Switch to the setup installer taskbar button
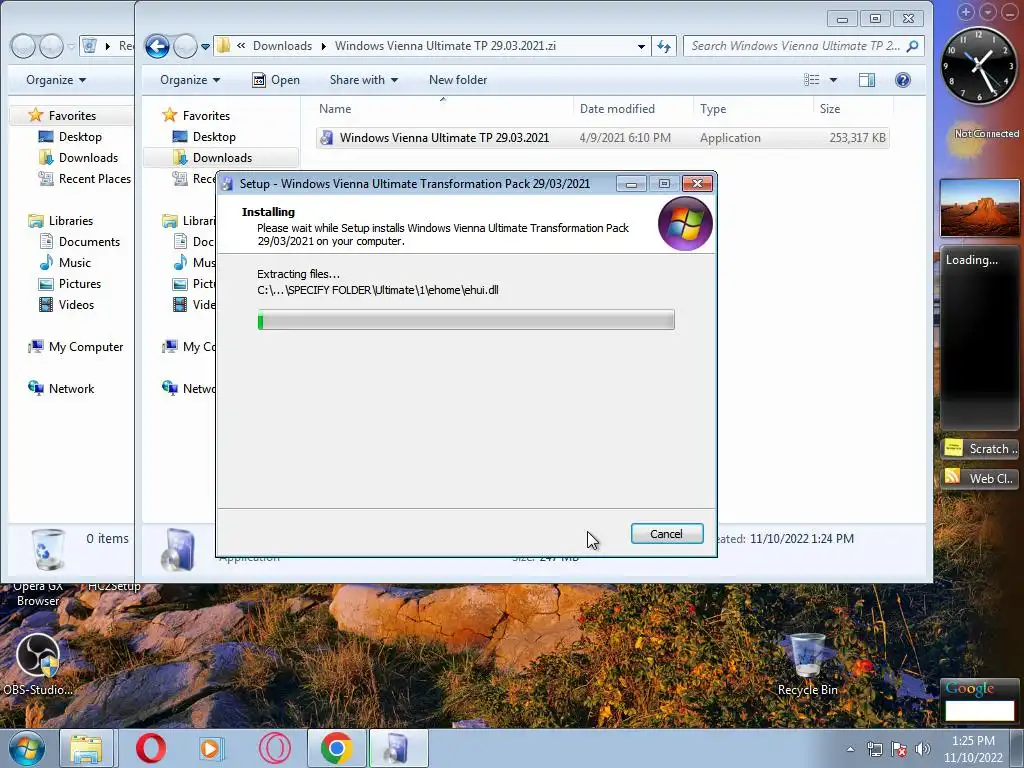The image size is (1024, 768). click(398, 748)
